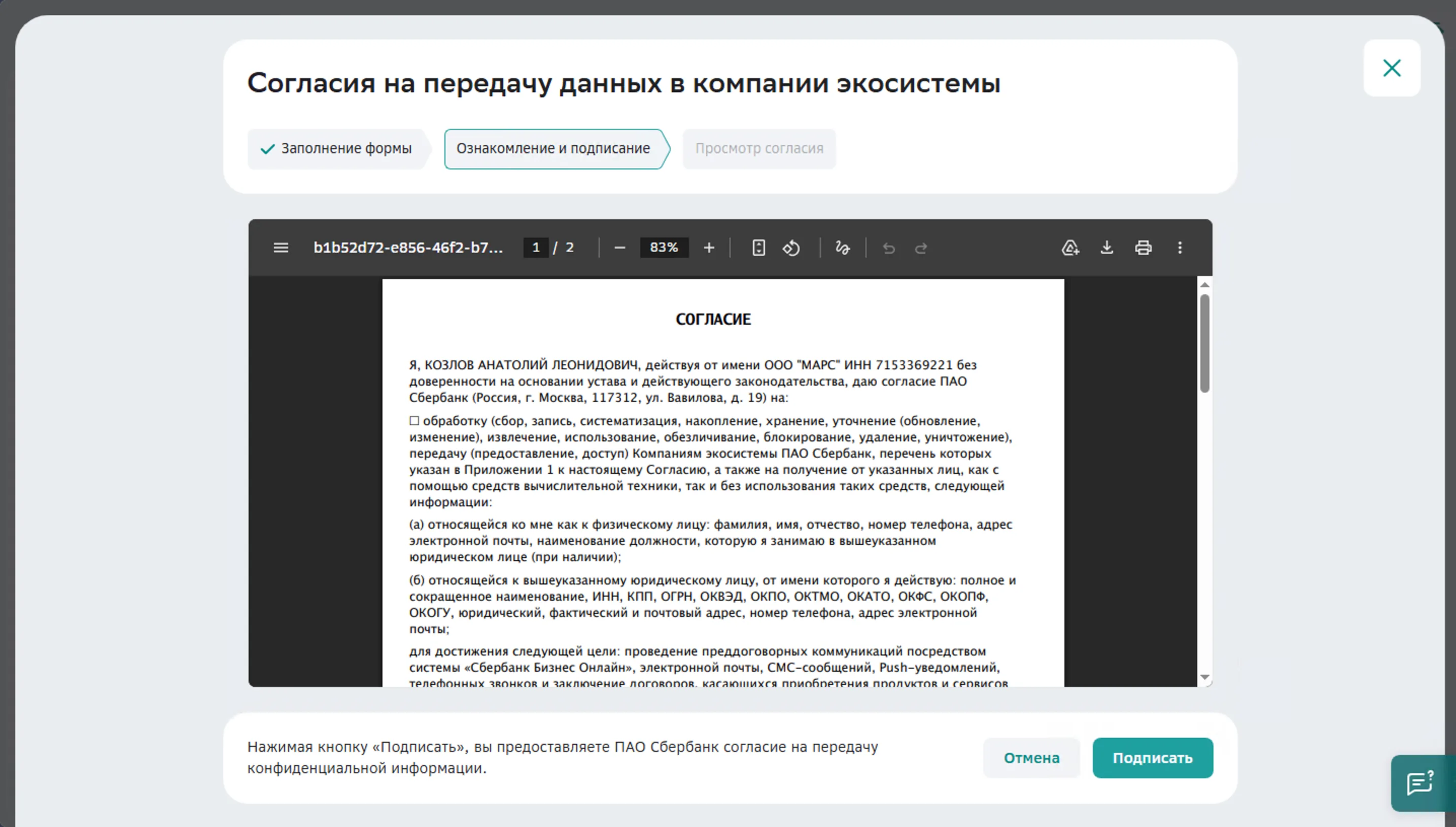Click the dialog title 'Согласия на передачу данных'
The height and width of the screenshot is (827, 1456).
coord(623,84)
